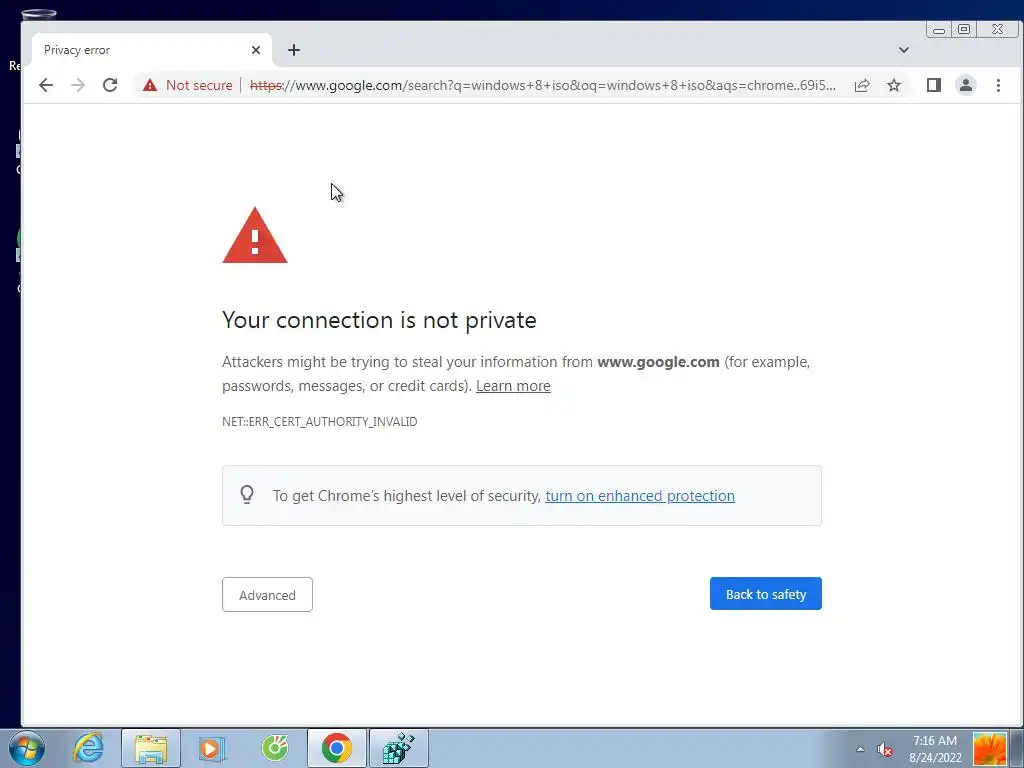This screenshot has width=1024, height=768.
Task: Click the Back to safety button
Action: coord(765,594)
